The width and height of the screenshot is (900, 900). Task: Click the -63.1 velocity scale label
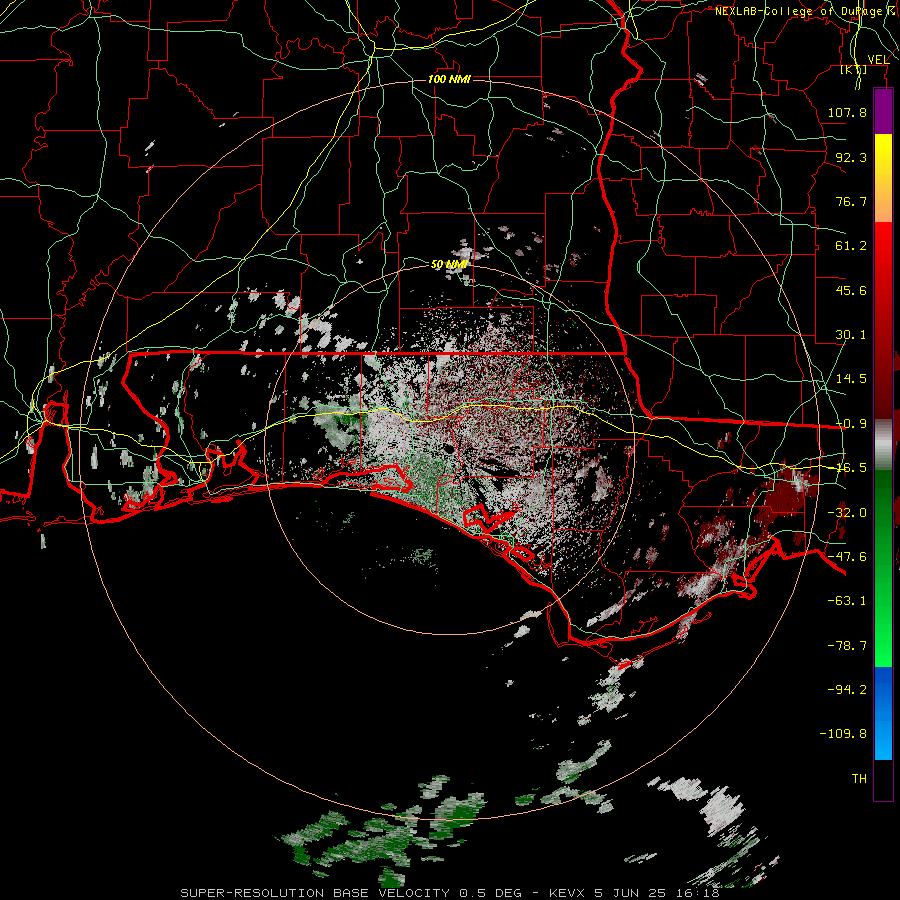pos(847,601)
